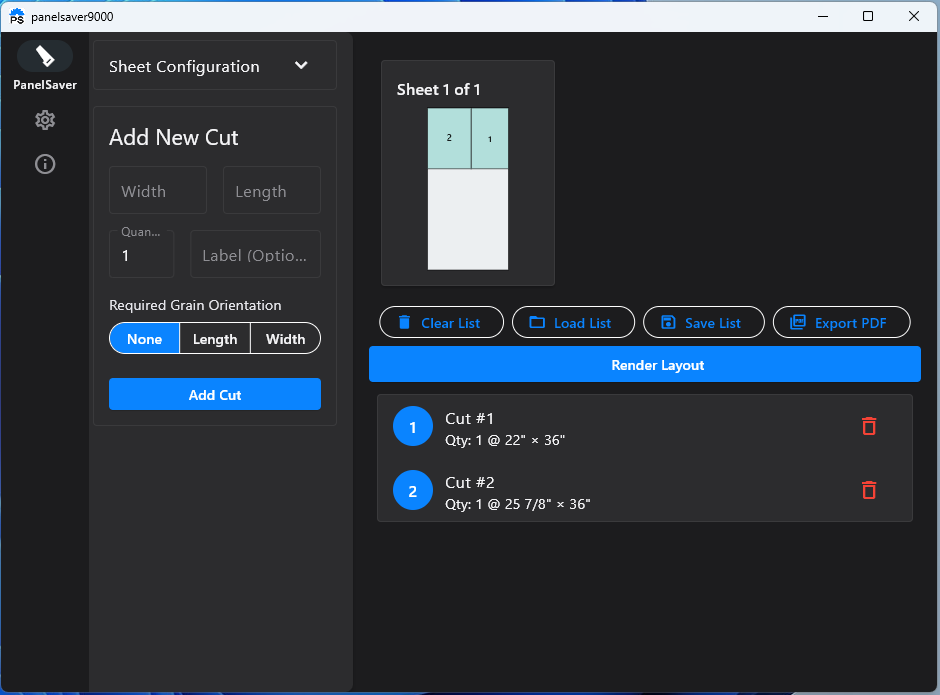This screenshot has width=940, height=695.
Task: Click Save List button
Action: pyautogui.click(x=704, y=323)
